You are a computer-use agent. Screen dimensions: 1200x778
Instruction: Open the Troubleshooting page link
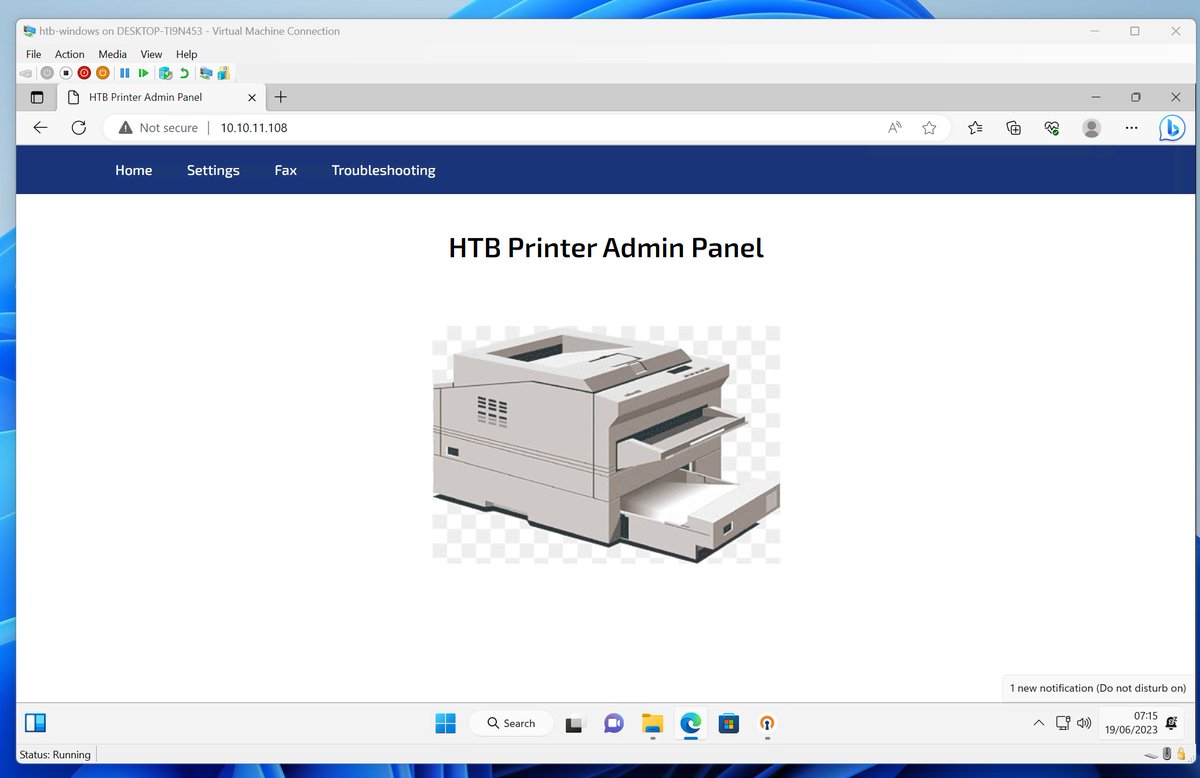coord(383,170)
